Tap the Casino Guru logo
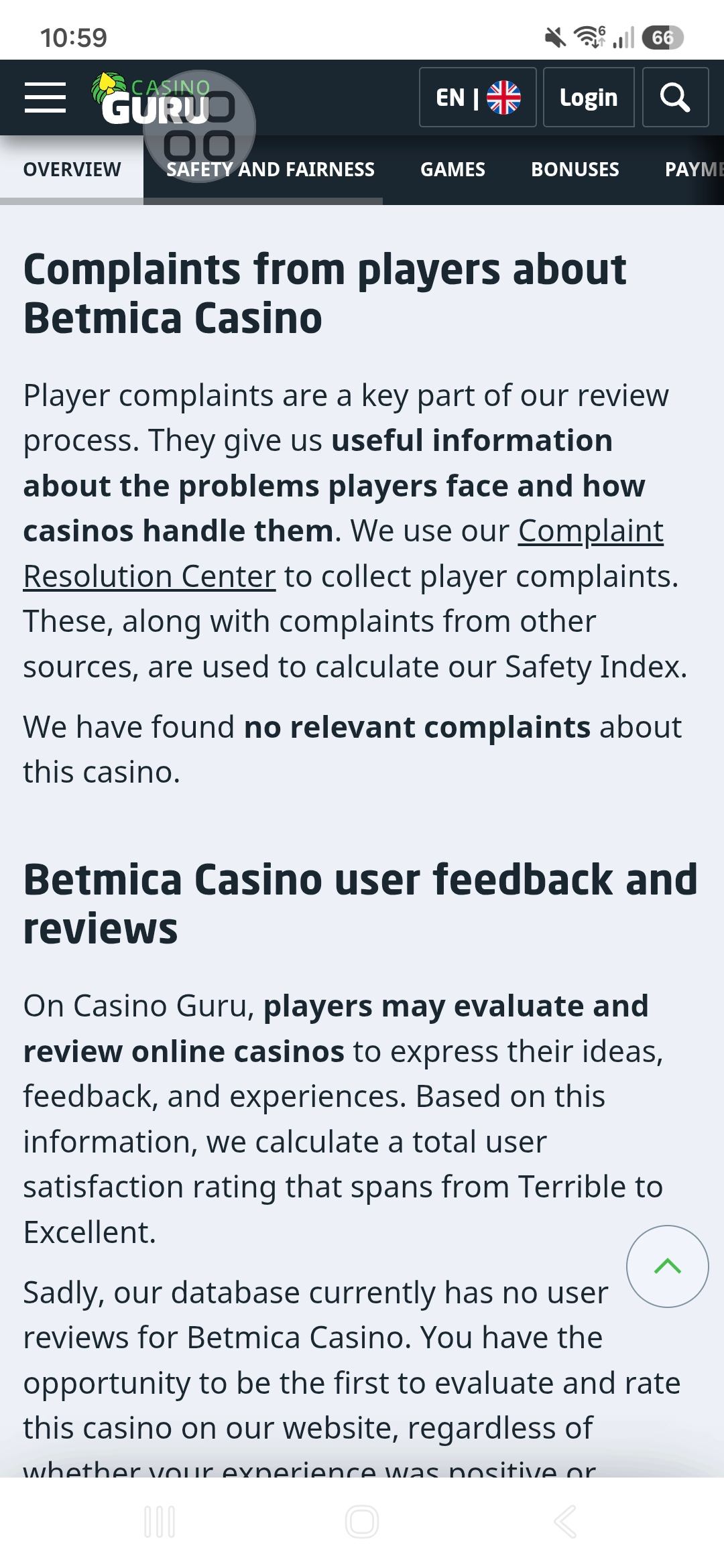This screenshot has height=1568, width=724. point(152,99)
